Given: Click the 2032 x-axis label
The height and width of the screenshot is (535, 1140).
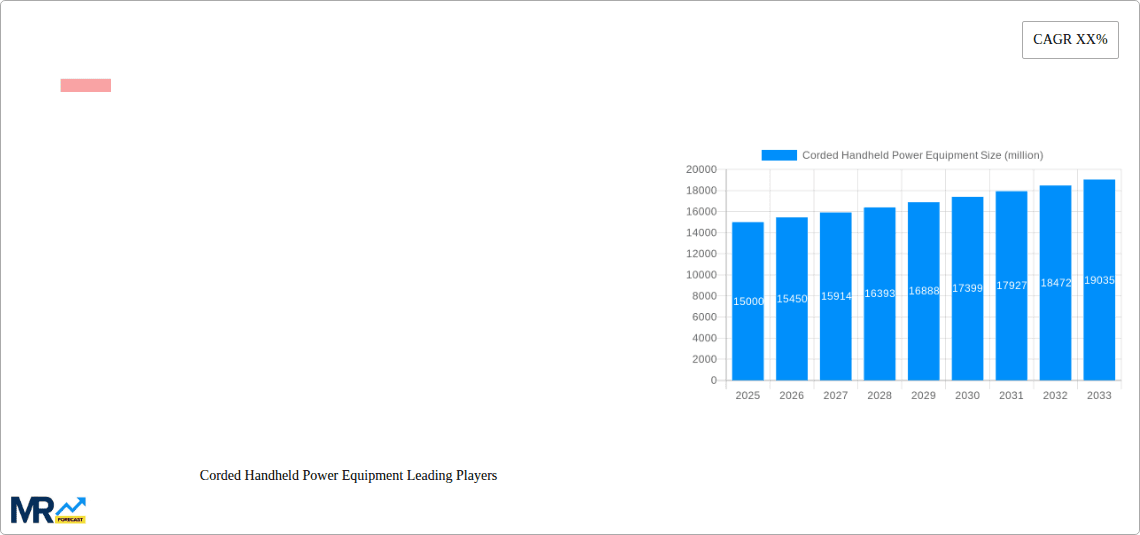Looking at the screenshot, I should [x=1056, y=395].
